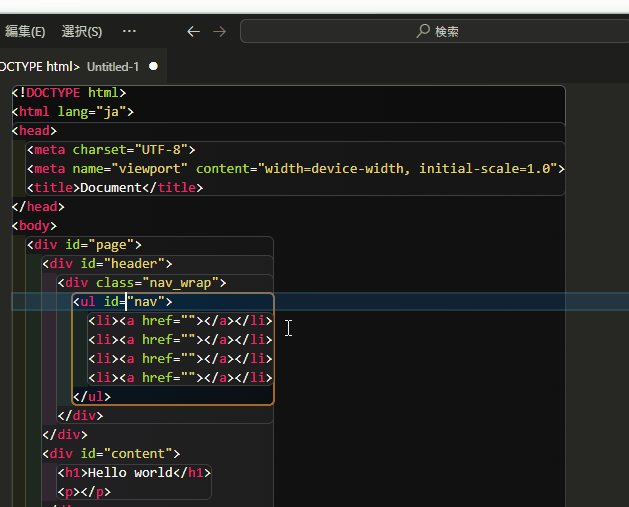
Task: Switch to the Untitled-1 editor tab
Action: tap(113, 66)
